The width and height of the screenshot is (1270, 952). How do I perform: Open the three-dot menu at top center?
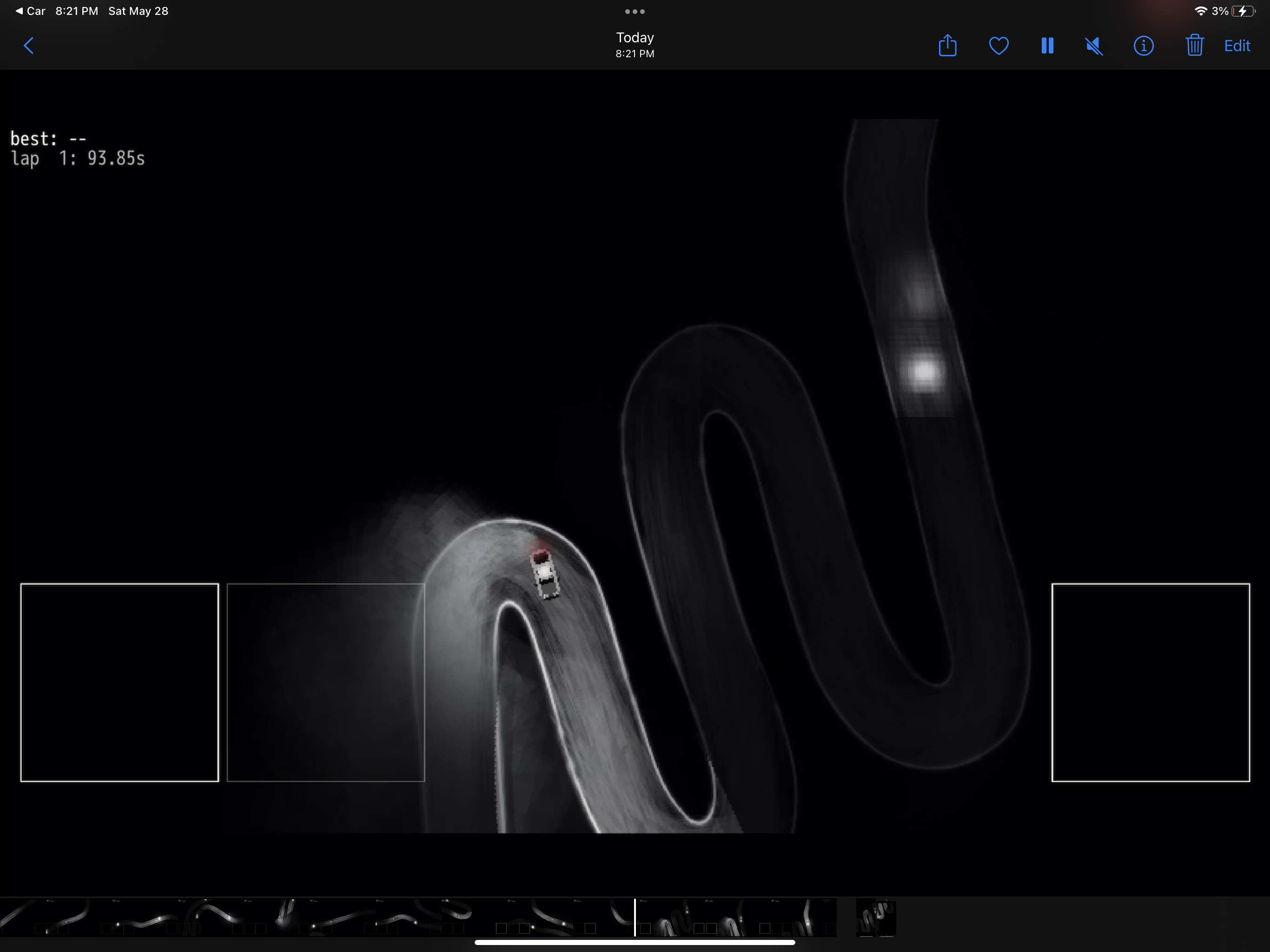[635, 12]
